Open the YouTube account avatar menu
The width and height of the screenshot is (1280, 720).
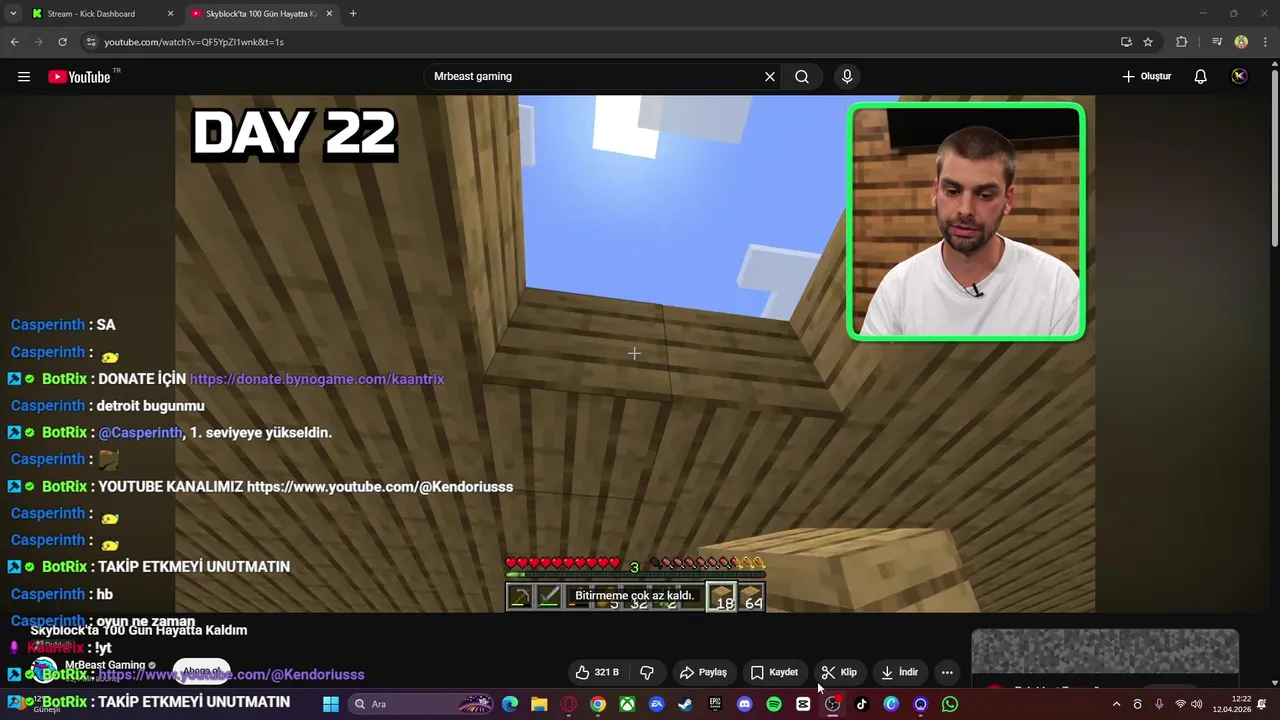1240,77
